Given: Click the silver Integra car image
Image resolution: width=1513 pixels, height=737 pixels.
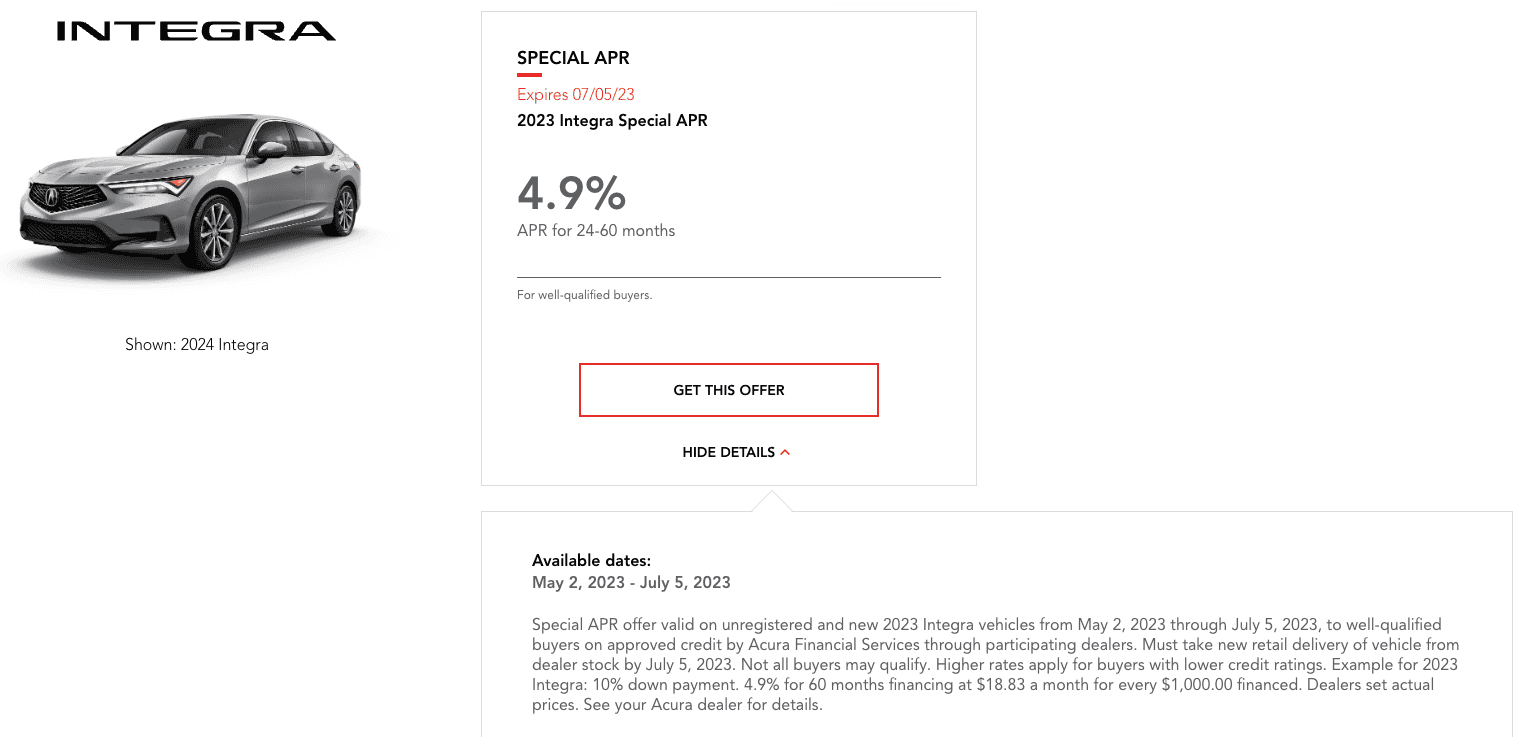Looking at the screenshot, I should 190,195.
